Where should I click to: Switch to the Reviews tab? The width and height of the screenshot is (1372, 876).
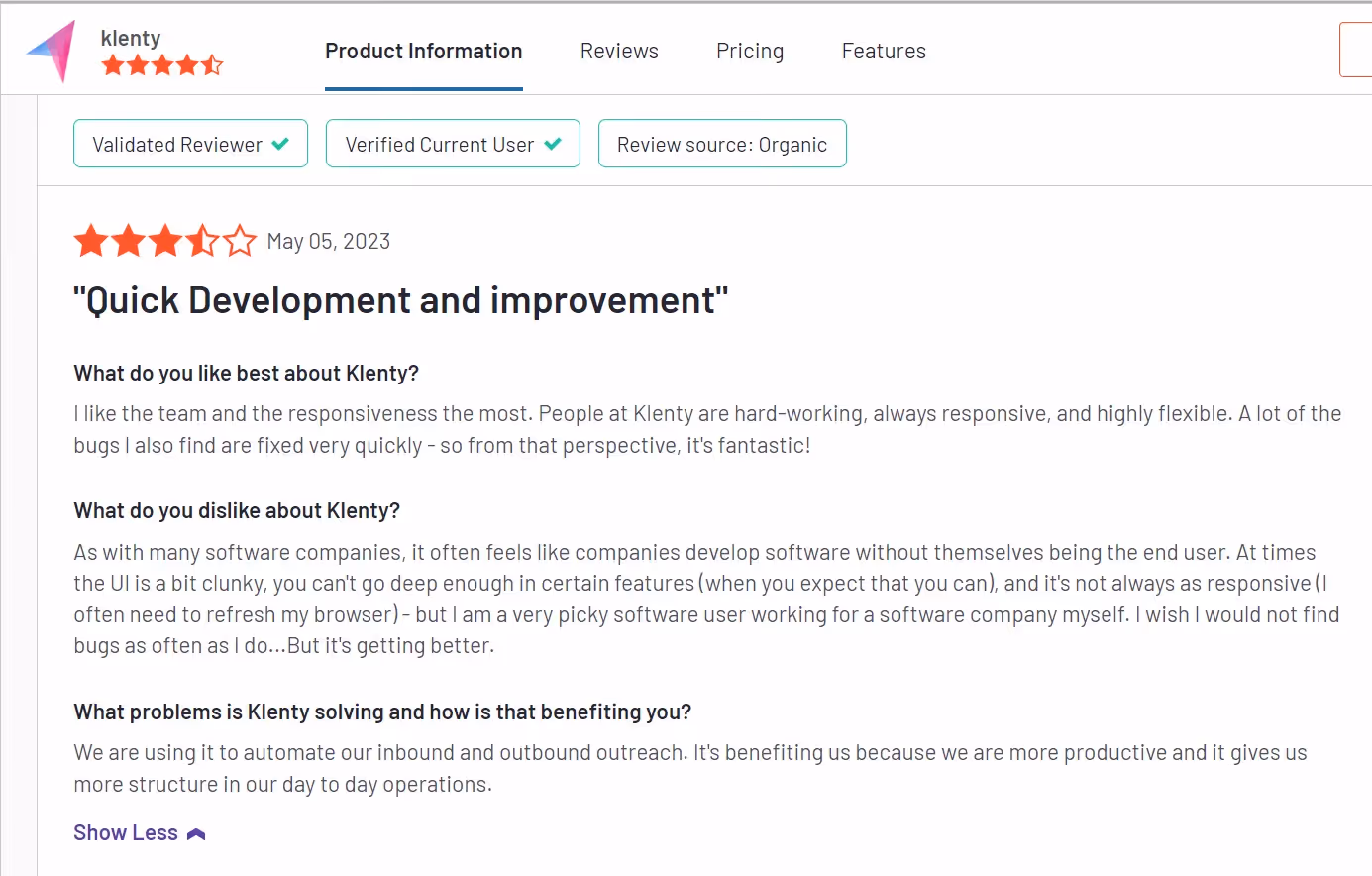pos(619,52)
